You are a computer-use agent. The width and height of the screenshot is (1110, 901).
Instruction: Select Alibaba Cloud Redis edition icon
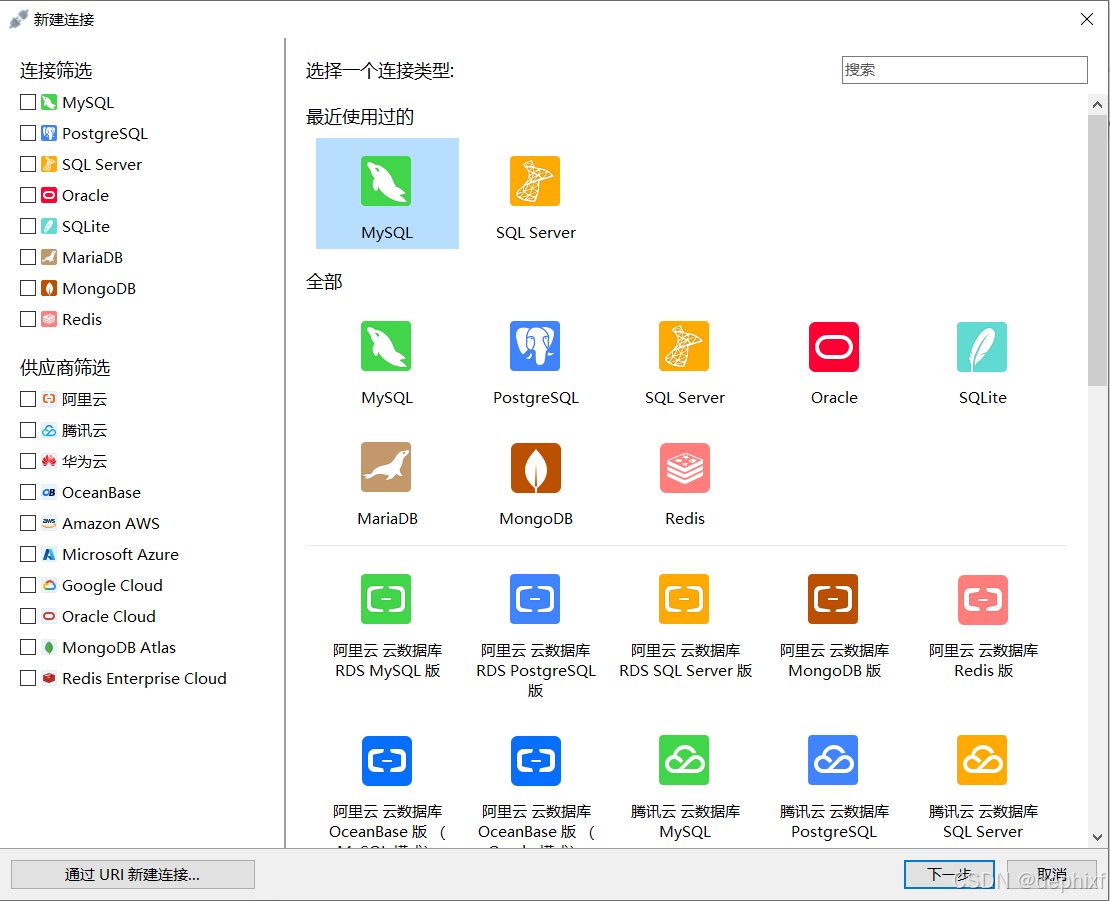pyautogui.click(x=983, y=599)
